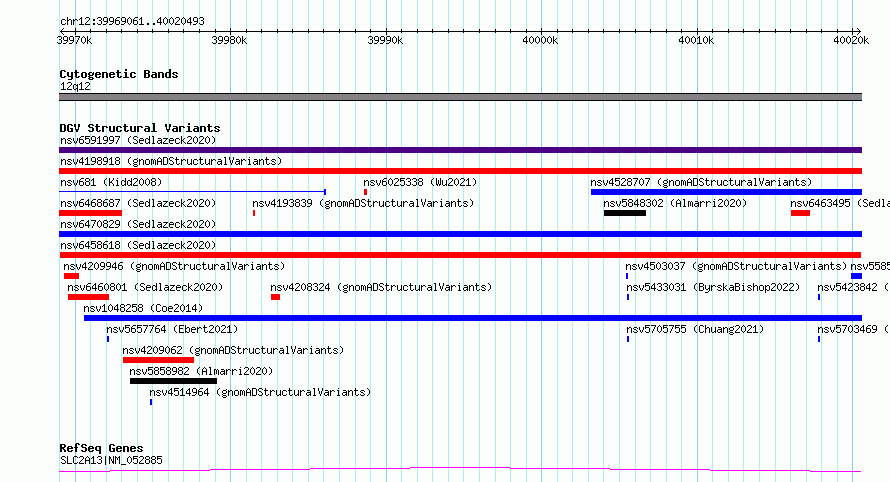The height and width of the screenshot is (482, 890).
Task: Select the red nsv6460801 variant bar
Action: pos(89,297)
